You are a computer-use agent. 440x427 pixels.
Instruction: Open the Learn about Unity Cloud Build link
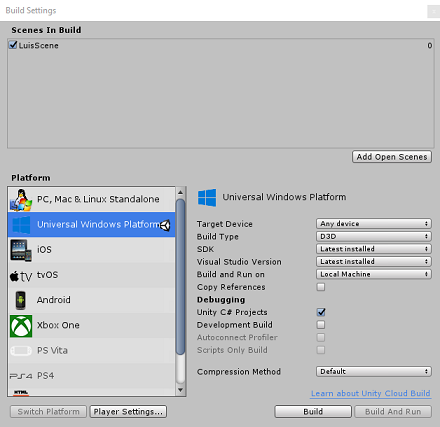coord(371,393)
